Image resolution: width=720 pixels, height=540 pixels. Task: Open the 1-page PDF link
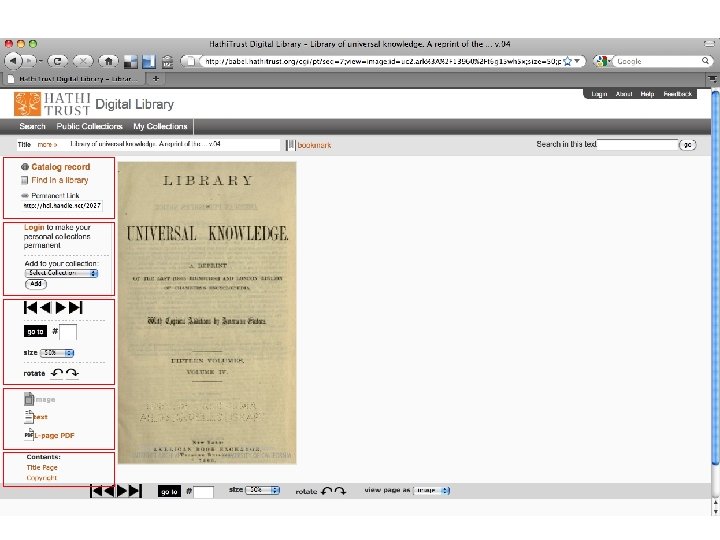click(54, 435)
